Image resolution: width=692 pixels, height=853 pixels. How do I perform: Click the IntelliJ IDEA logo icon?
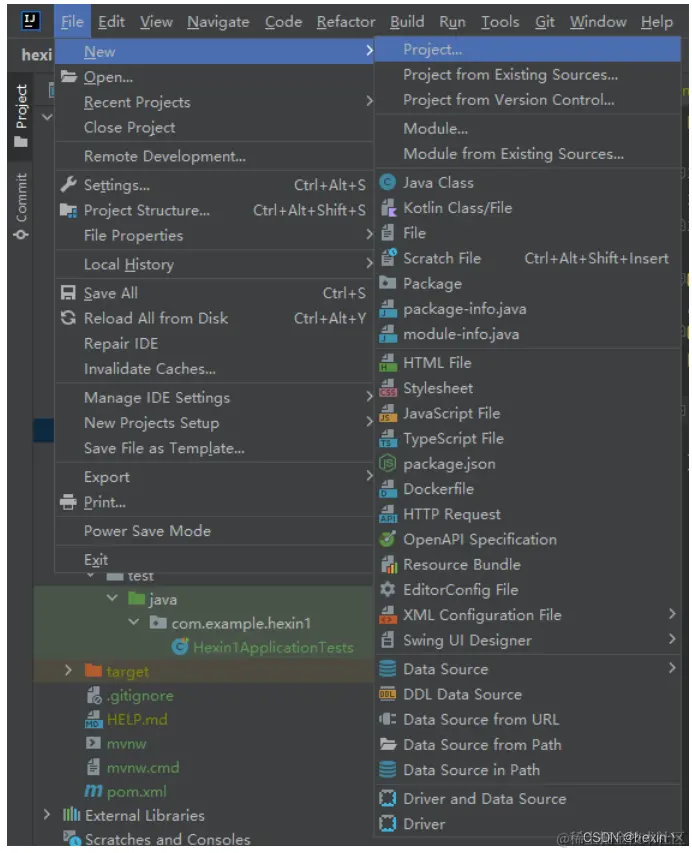point(30,21)
